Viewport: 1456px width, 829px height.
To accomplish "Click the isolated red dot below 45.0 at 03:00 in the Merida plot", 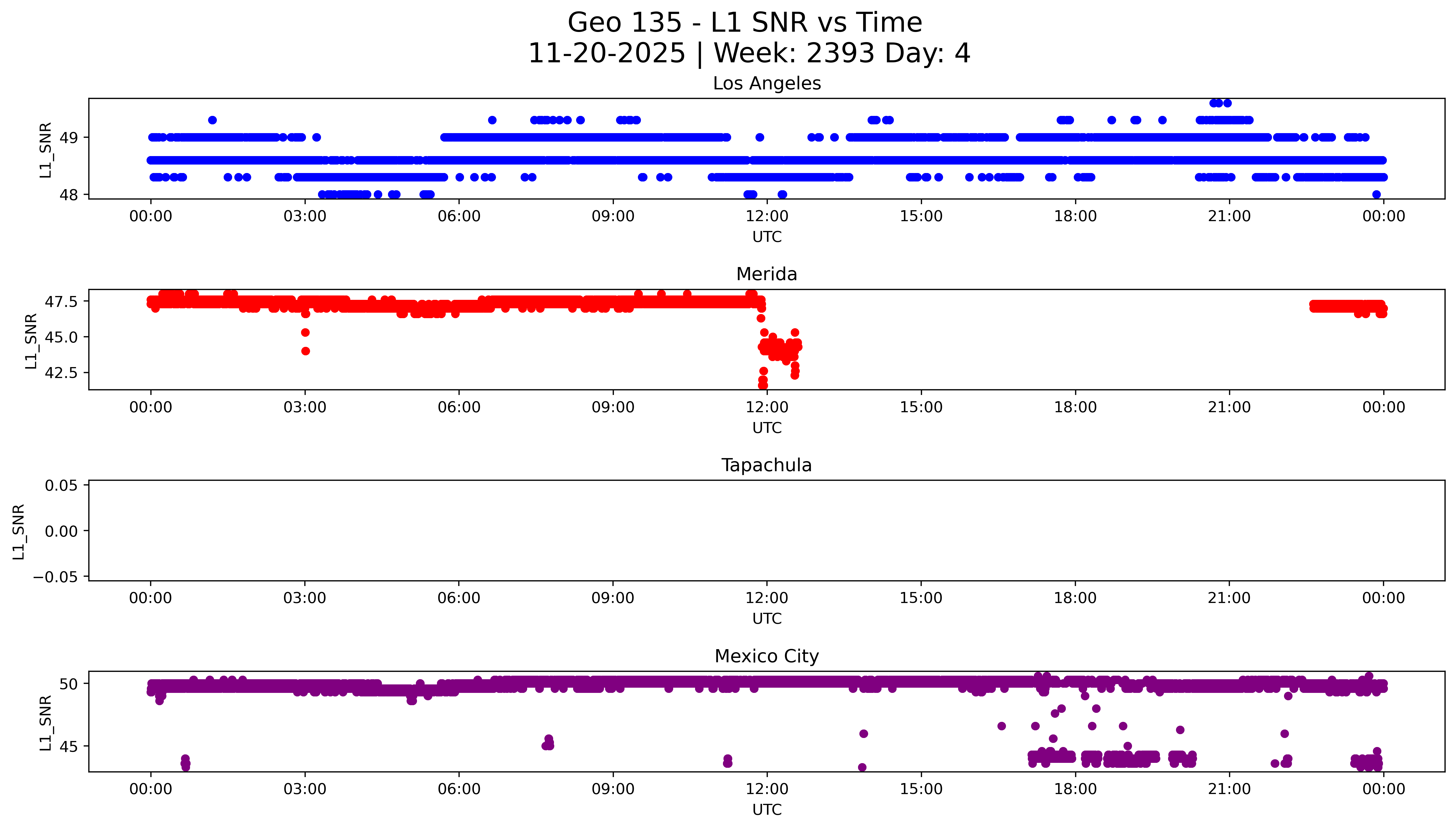I will click(305, 351).
